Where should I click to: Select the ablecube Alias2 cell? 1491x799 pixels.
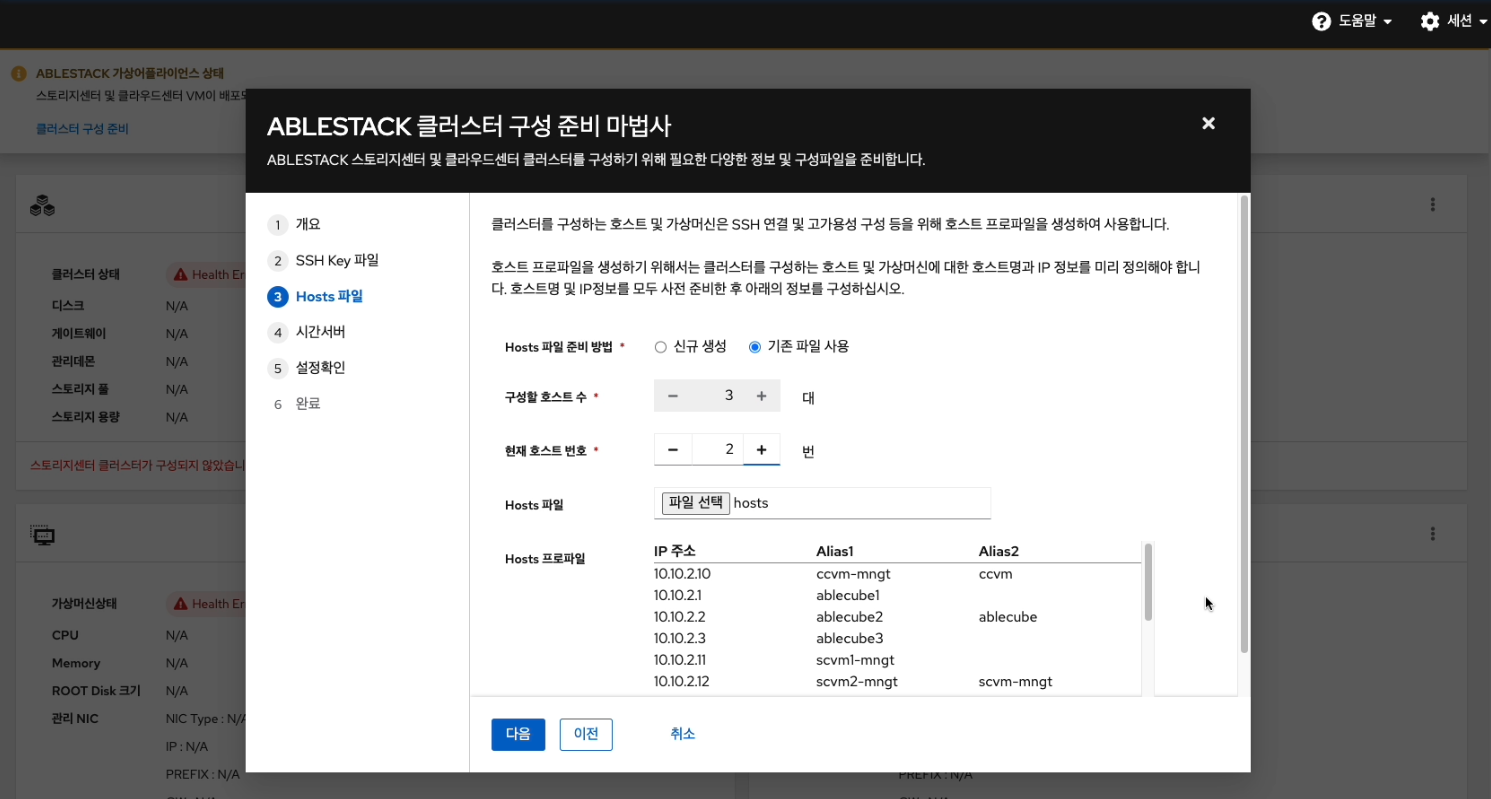(x=1008, y=617)
